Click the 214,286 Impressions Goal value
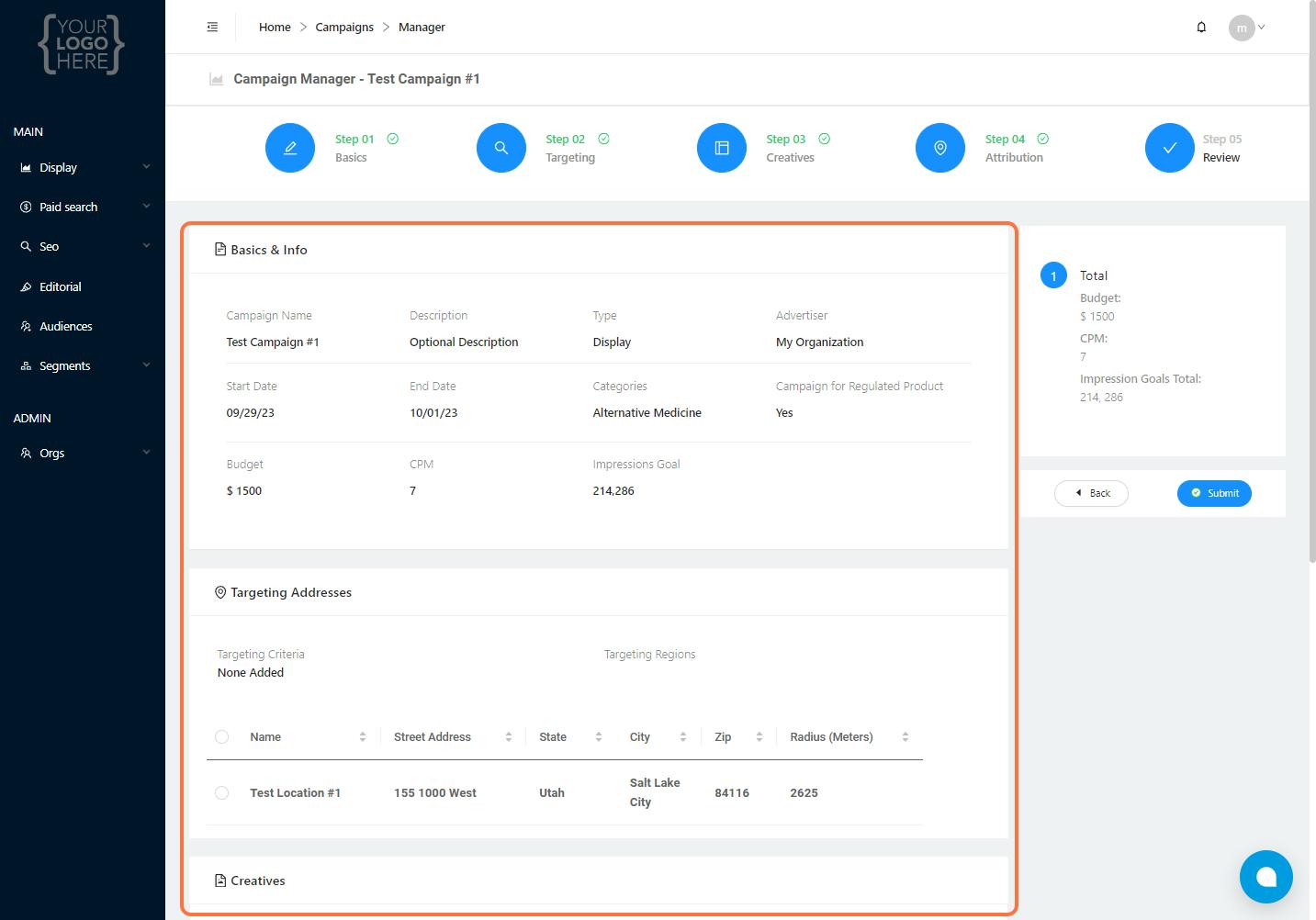This screenshot has height=920, width=1316. click(613, 491)
